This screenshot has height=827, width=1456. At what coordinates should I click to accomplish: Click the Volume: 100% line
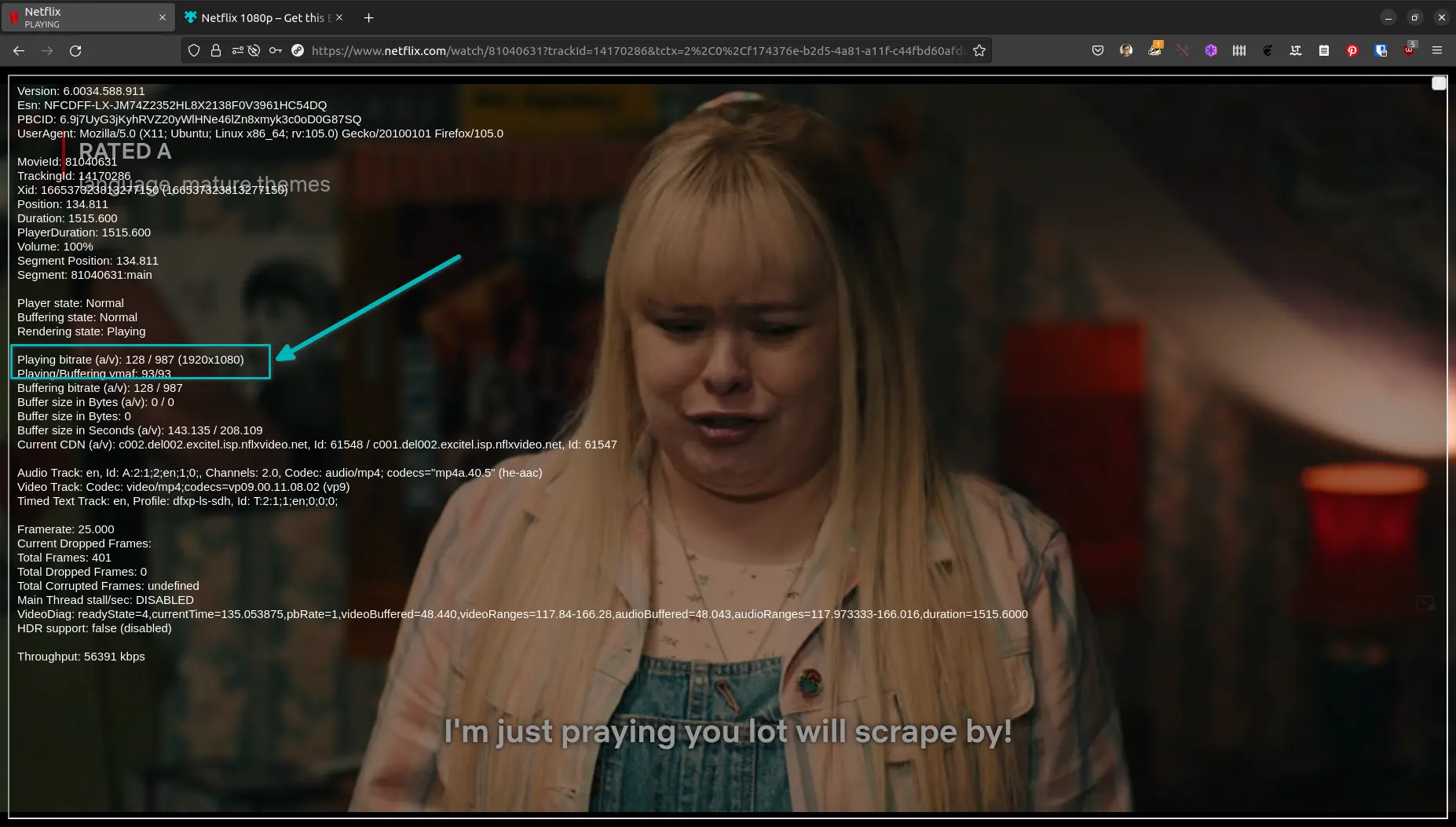55,247
